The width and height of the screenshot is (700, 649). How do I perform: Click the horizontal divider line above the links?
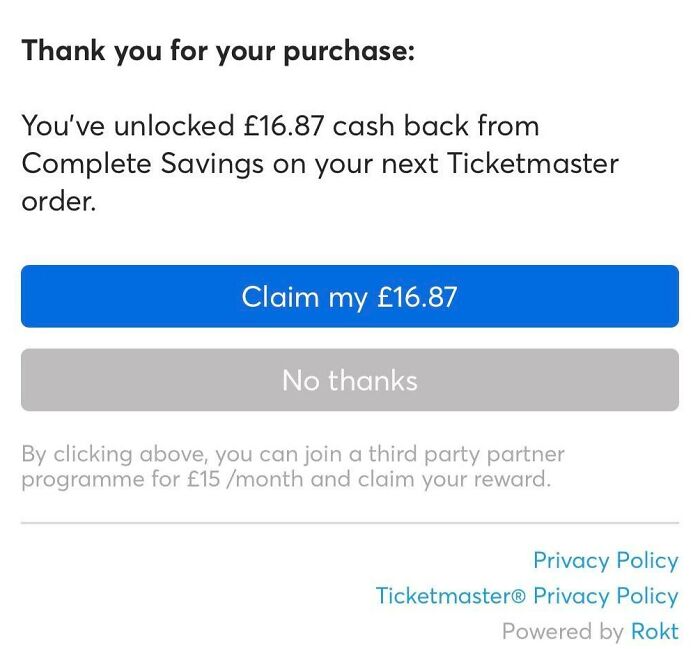(349, 523)
